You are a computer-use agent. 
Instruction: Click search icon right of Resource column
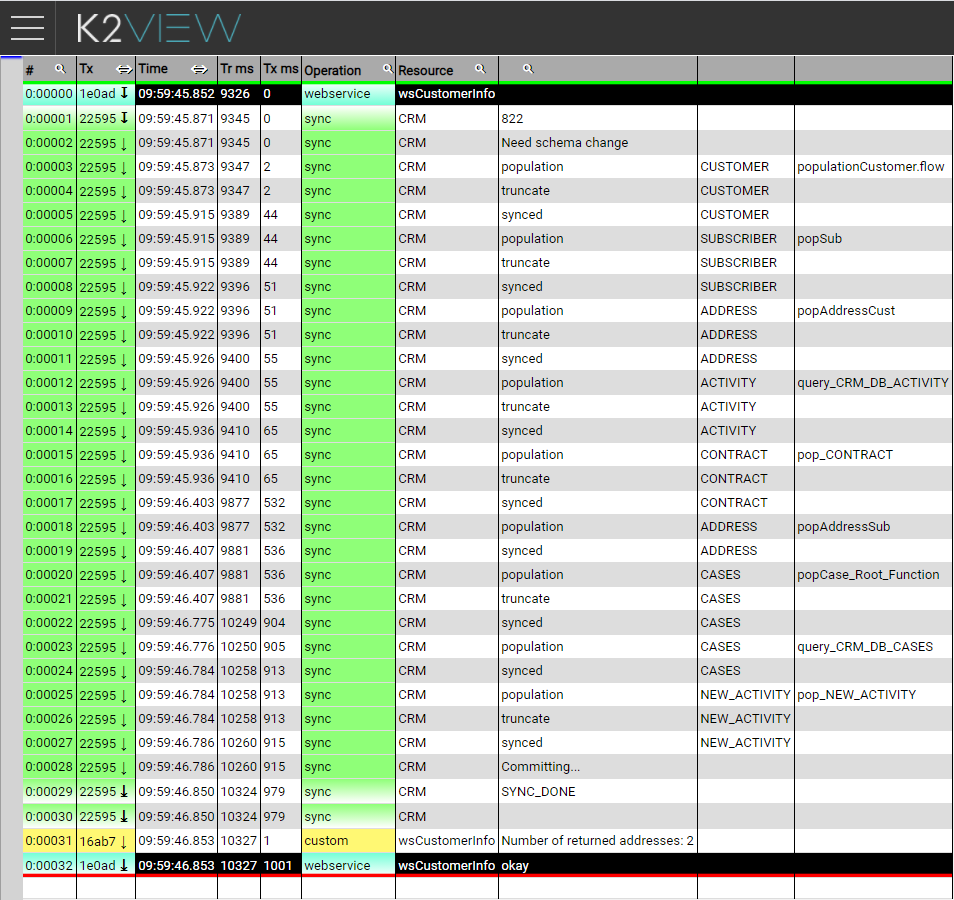528,69
